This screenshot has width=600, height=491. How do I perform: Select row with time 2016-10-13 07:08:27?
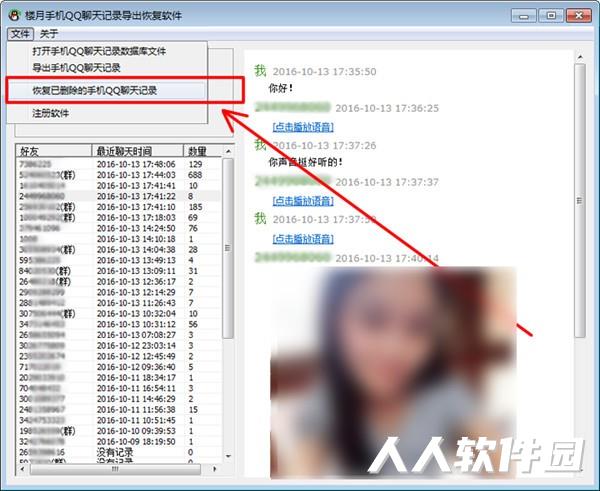coord(118,335)
